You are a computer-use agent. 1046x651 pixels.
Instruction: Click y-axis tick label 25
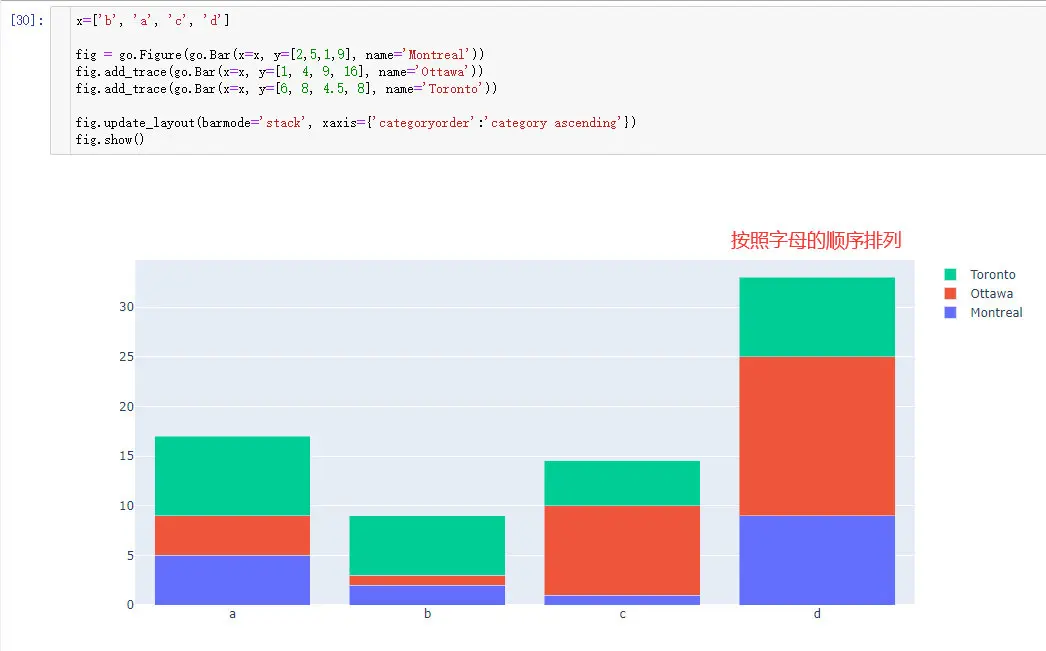tap(126, 357)
